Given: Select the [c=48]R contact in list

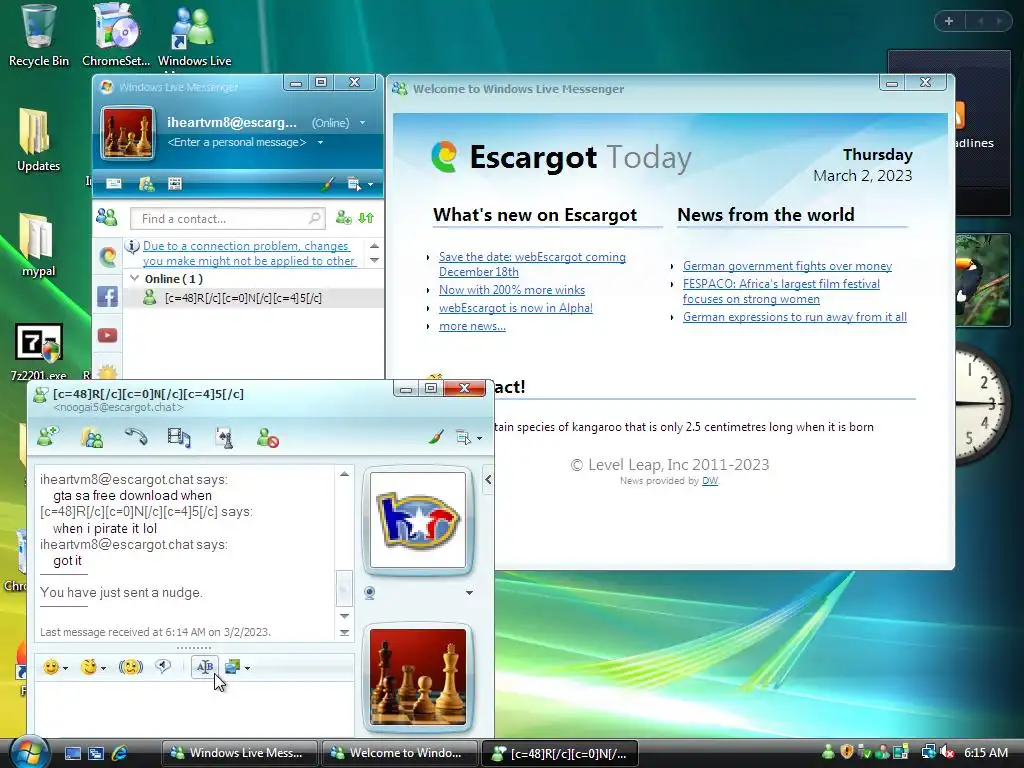Looking at the screenshot, I should pyautogui.click(x=253, y=298).
